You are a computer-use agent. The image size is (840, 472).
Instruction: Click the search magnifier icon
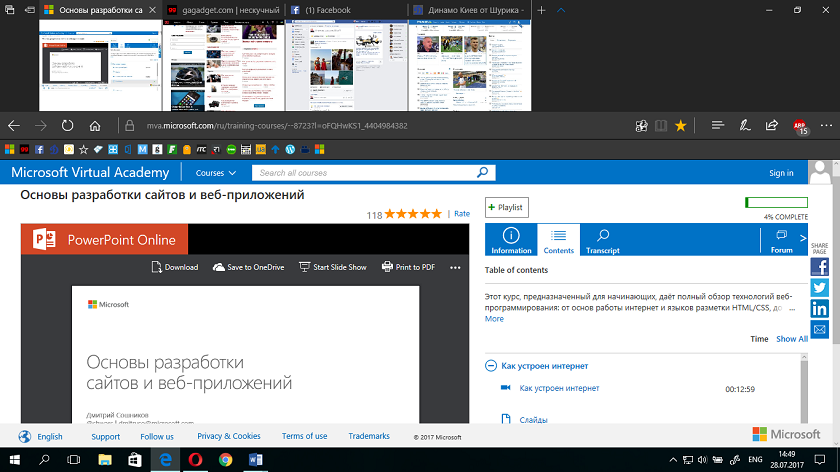pyautogui.click(x=483, y=173)
